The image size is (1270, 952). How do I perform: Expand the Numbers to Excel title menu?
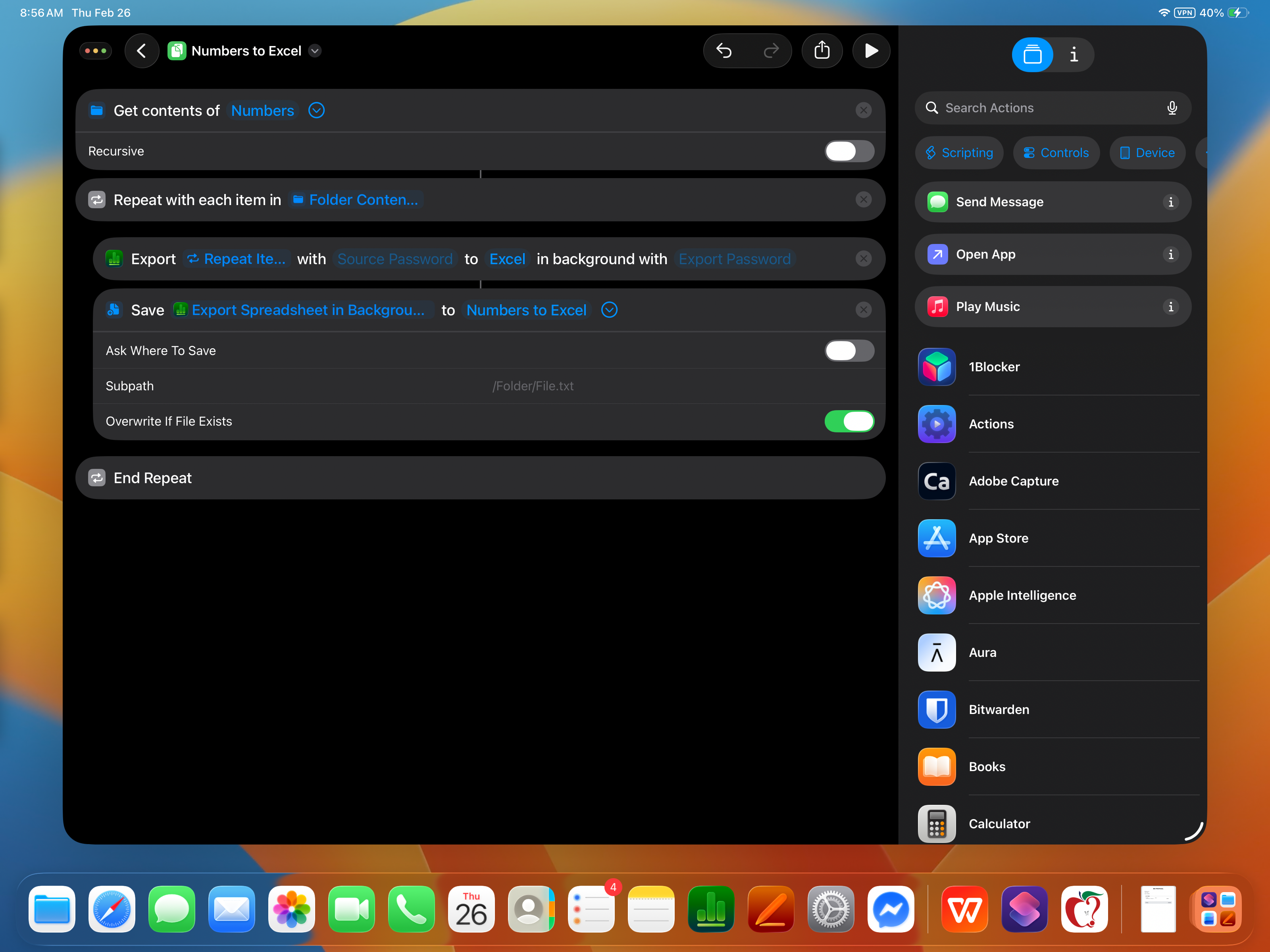(315, 51)
